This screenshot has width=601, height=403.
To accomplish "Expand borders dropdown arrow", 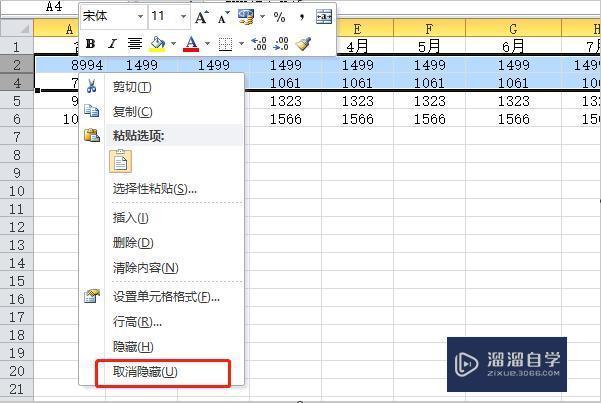I will (x=241, y=44).
